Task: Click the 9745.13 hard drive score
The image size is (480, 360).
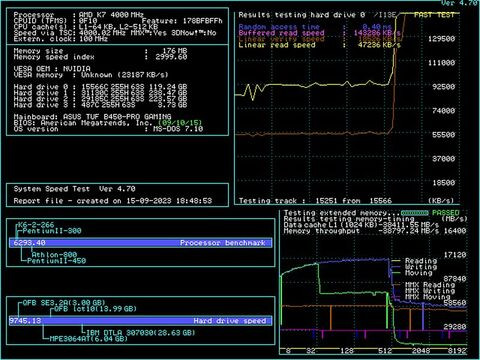Action: [x=25, y=321]
